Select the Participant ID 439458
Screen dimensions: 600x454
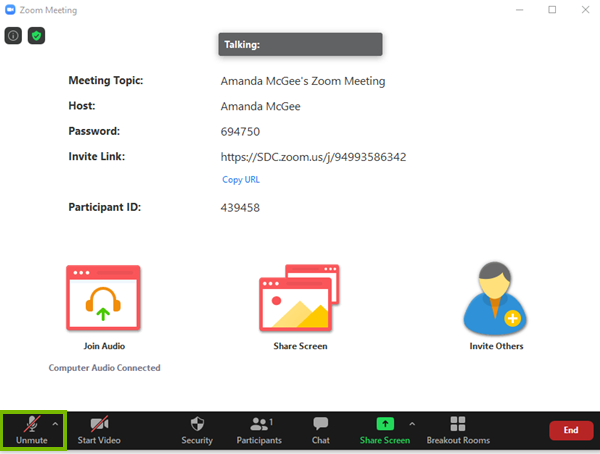click(x=240, y=208)
